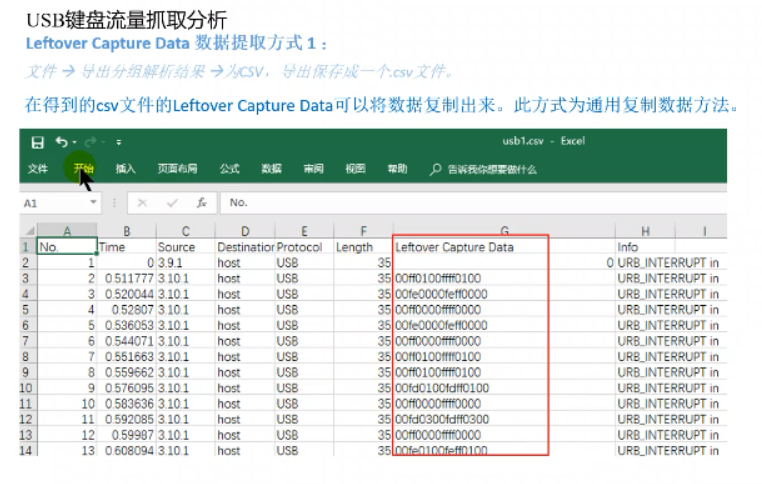Open the 审阅 ribbon tab
This screenshot has width=762, height=484.
pos(313,169)
